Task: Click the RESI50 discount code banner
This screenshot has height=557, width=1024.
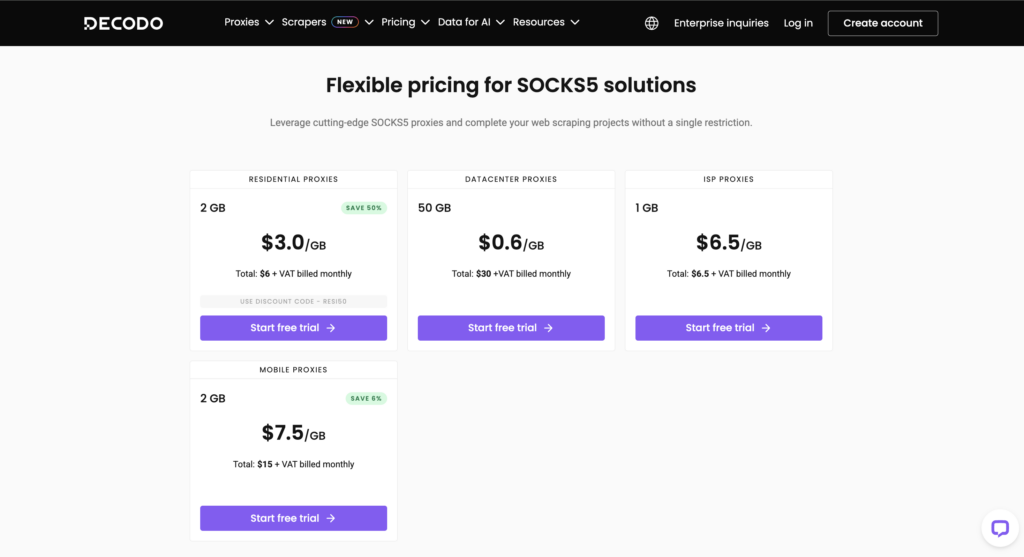Action: pyautogui.click(x=293, y=301)
